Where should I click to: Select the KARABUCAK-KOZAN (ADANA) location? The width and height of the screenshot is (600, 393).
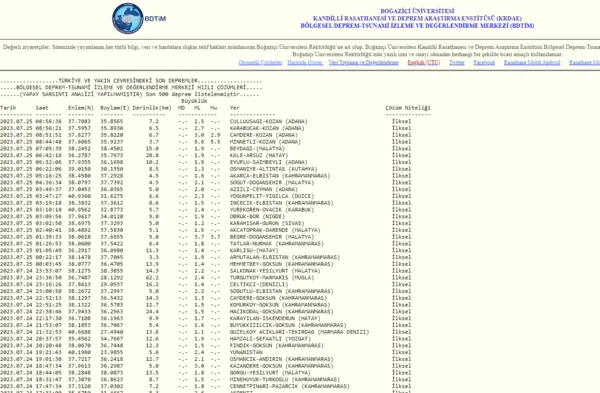tap(267, 128)
